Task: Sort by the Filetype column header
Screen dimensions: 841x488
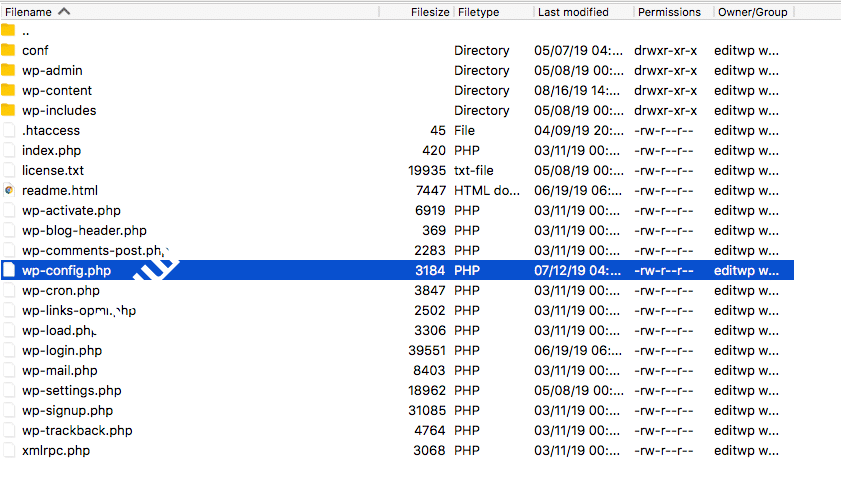Action: [478, 12]
